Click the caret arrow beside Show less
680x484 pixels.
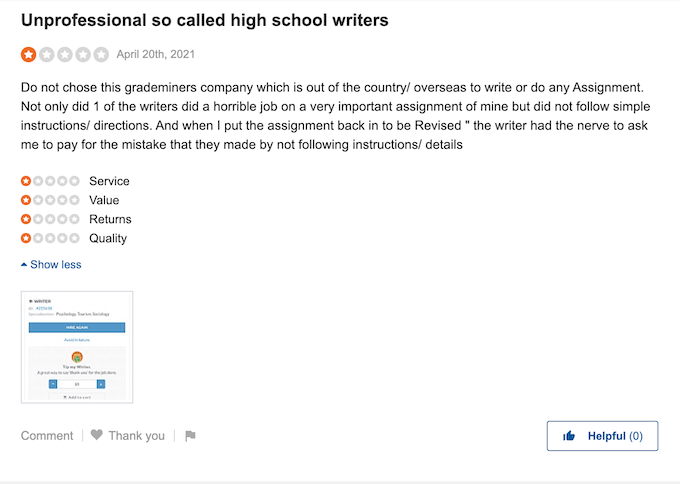click(x=24, y=265)
